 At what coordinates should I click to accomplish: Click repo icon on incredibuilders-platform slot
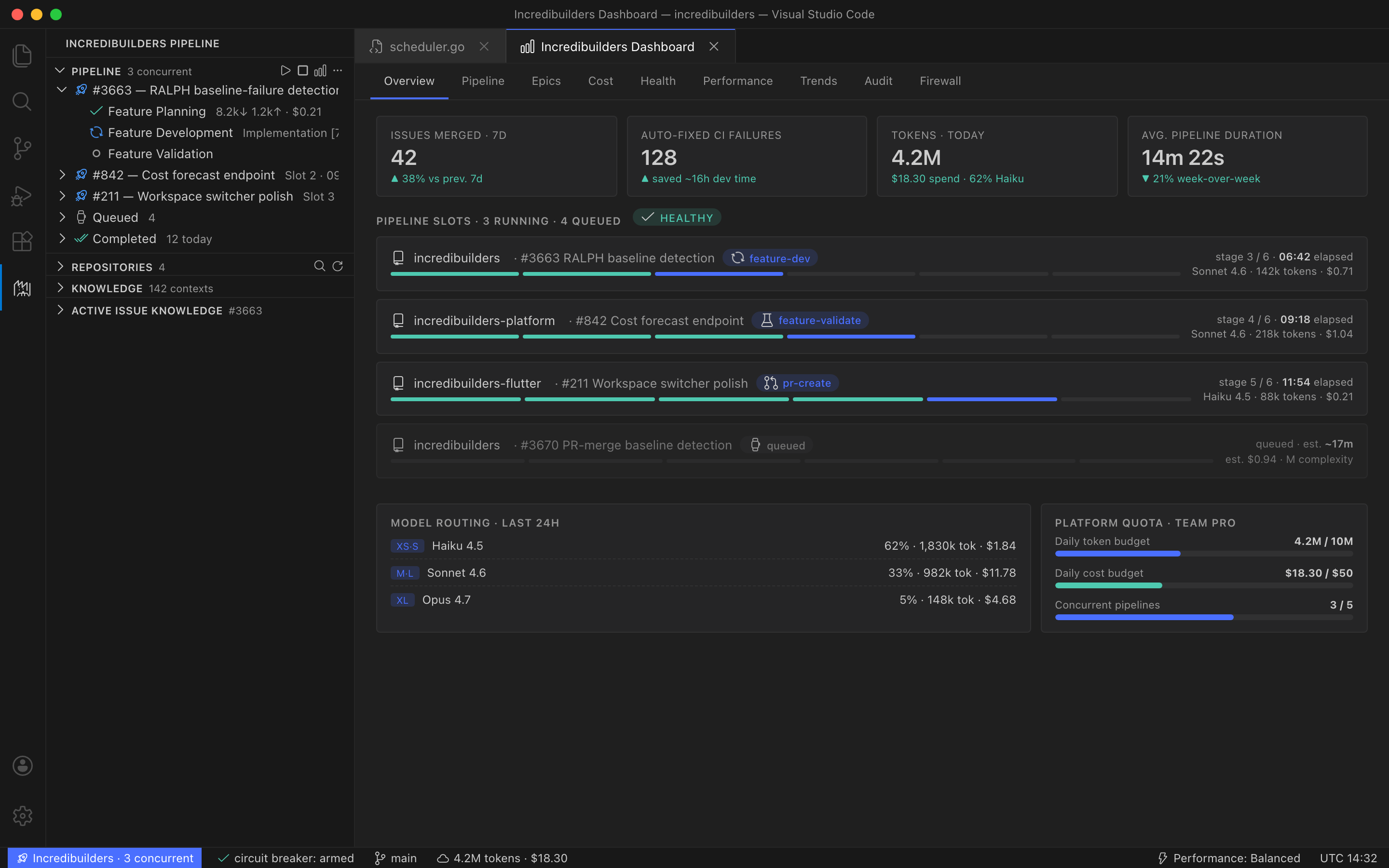click(398, 320)
